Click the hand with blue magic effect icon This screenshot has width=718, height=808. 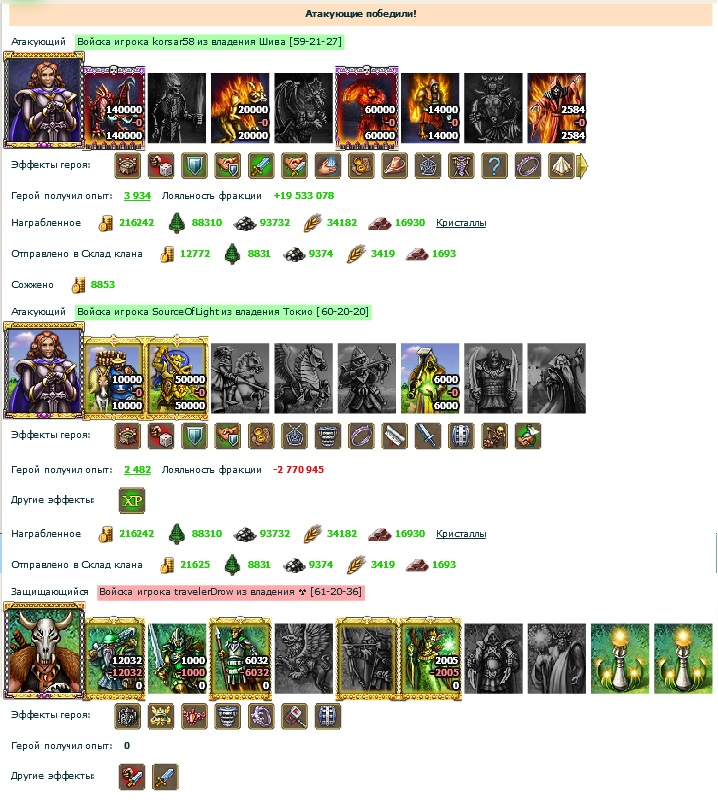(x=328, y=166)
